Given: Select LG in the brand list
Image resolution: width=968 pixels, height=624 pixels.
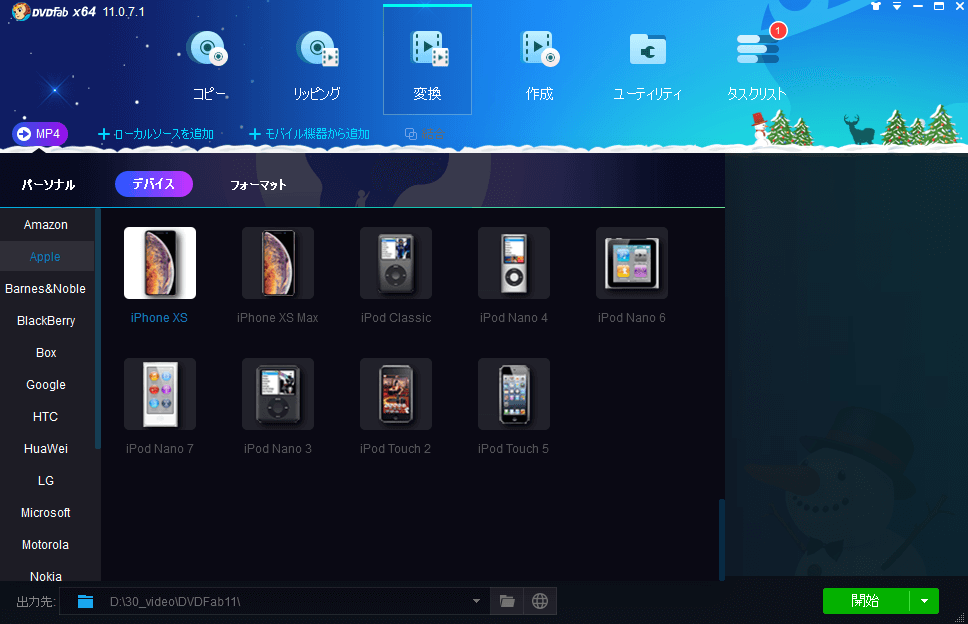Looking at the screenshot, I should pyautogui.click(x=46, y=481).
